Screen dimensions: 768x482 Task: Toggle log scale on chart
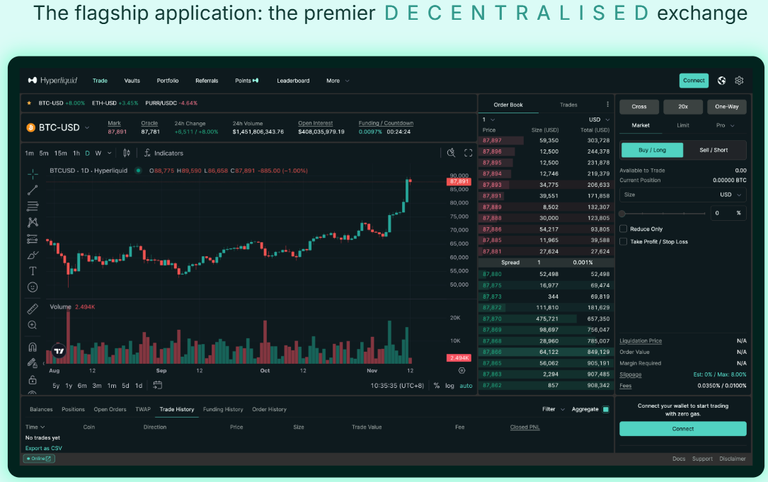pyautogui.click(x=450, y=386)
